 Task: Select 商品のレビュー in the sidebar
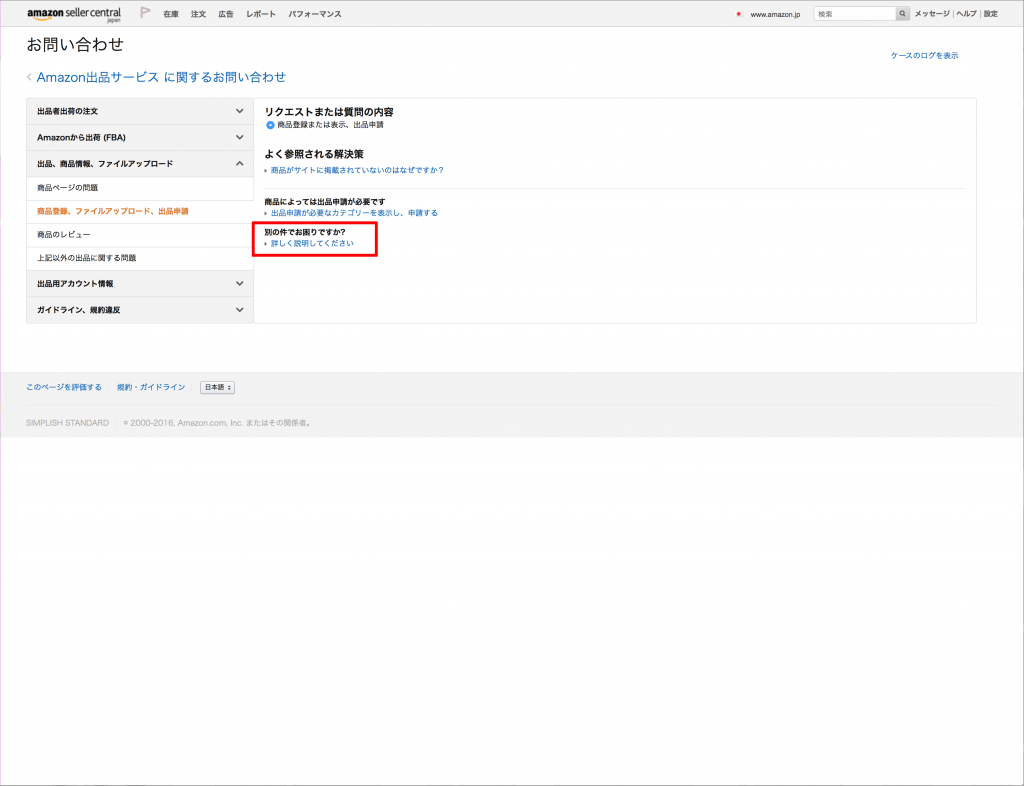coord(140,235)
